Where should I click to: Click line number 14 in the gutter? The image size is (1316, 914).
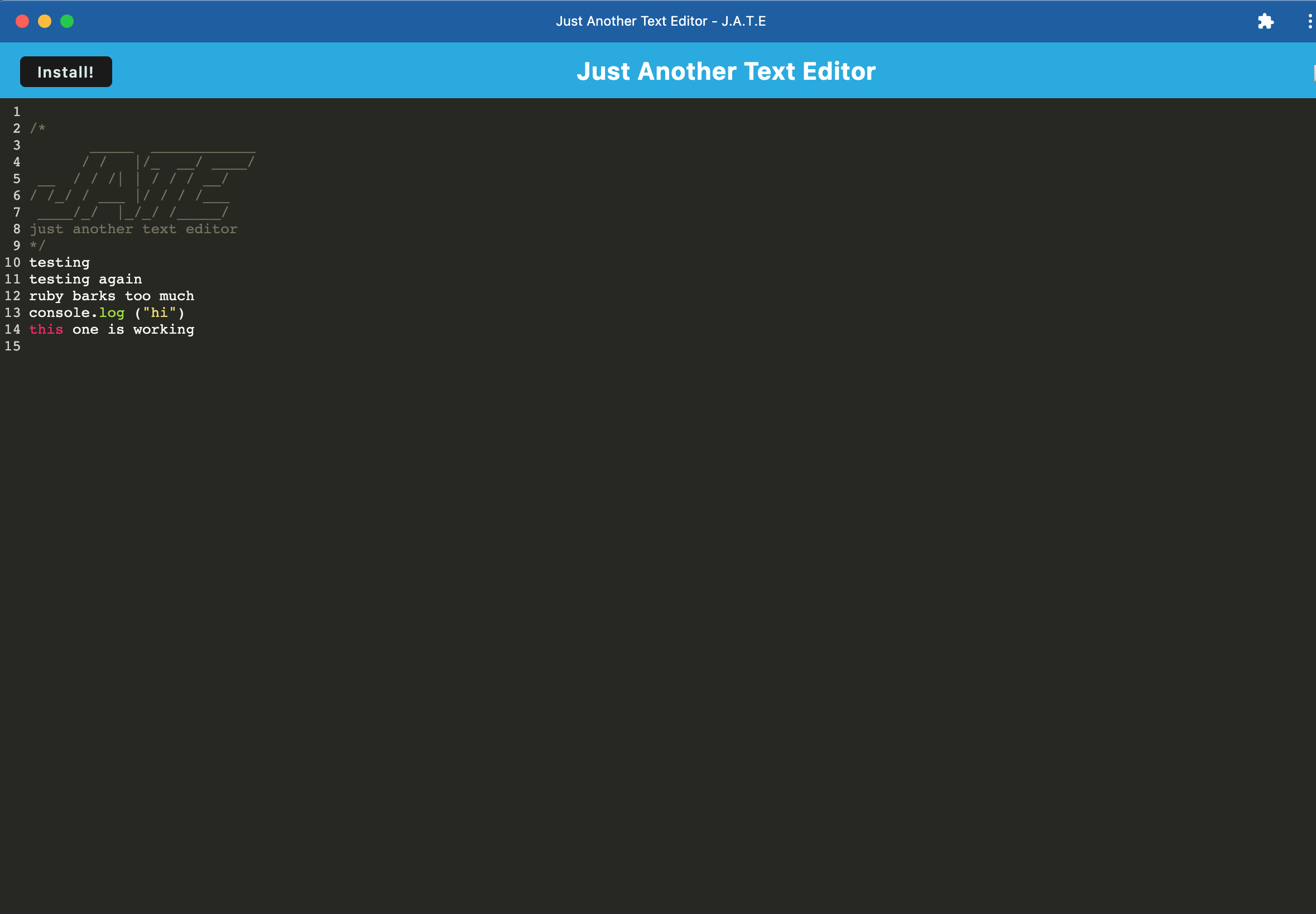tap(13, 329)
